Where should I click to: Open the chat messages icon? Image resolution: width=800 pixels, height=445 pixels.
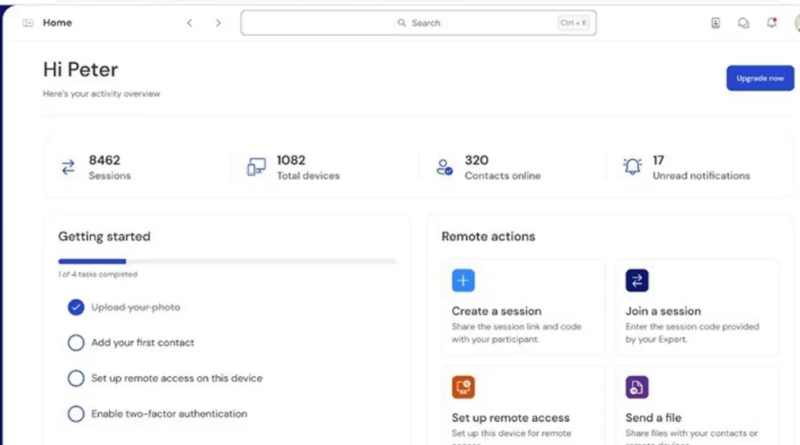pos(743,23)
